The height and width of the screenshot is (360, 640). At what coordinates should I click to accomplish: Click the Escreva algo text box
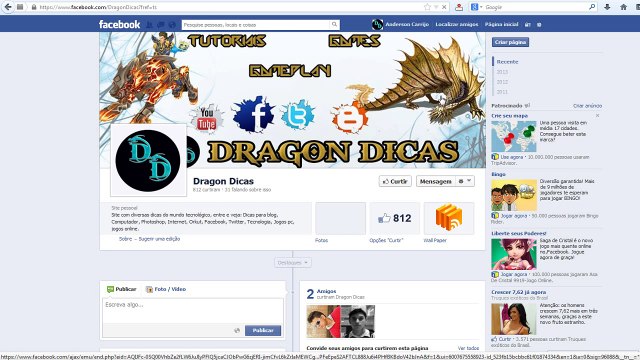click(x=193, y=311)
